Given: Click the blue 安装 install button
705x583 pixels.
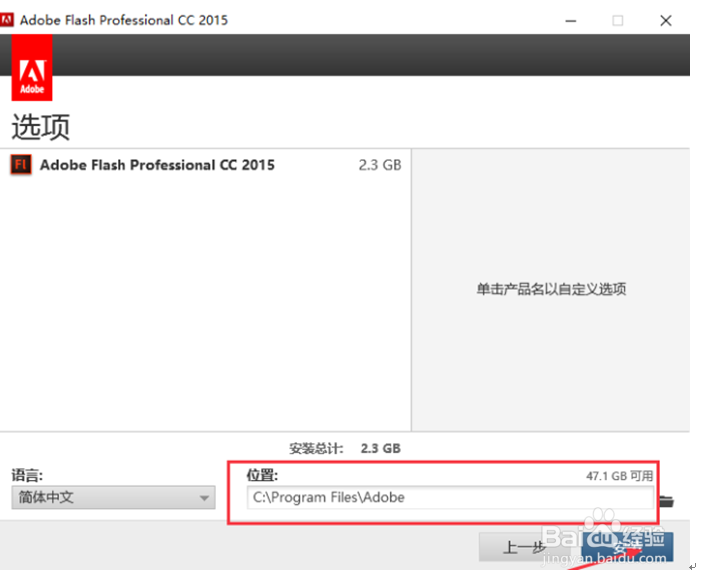Looking at the screenshot, I should point(627,547).
